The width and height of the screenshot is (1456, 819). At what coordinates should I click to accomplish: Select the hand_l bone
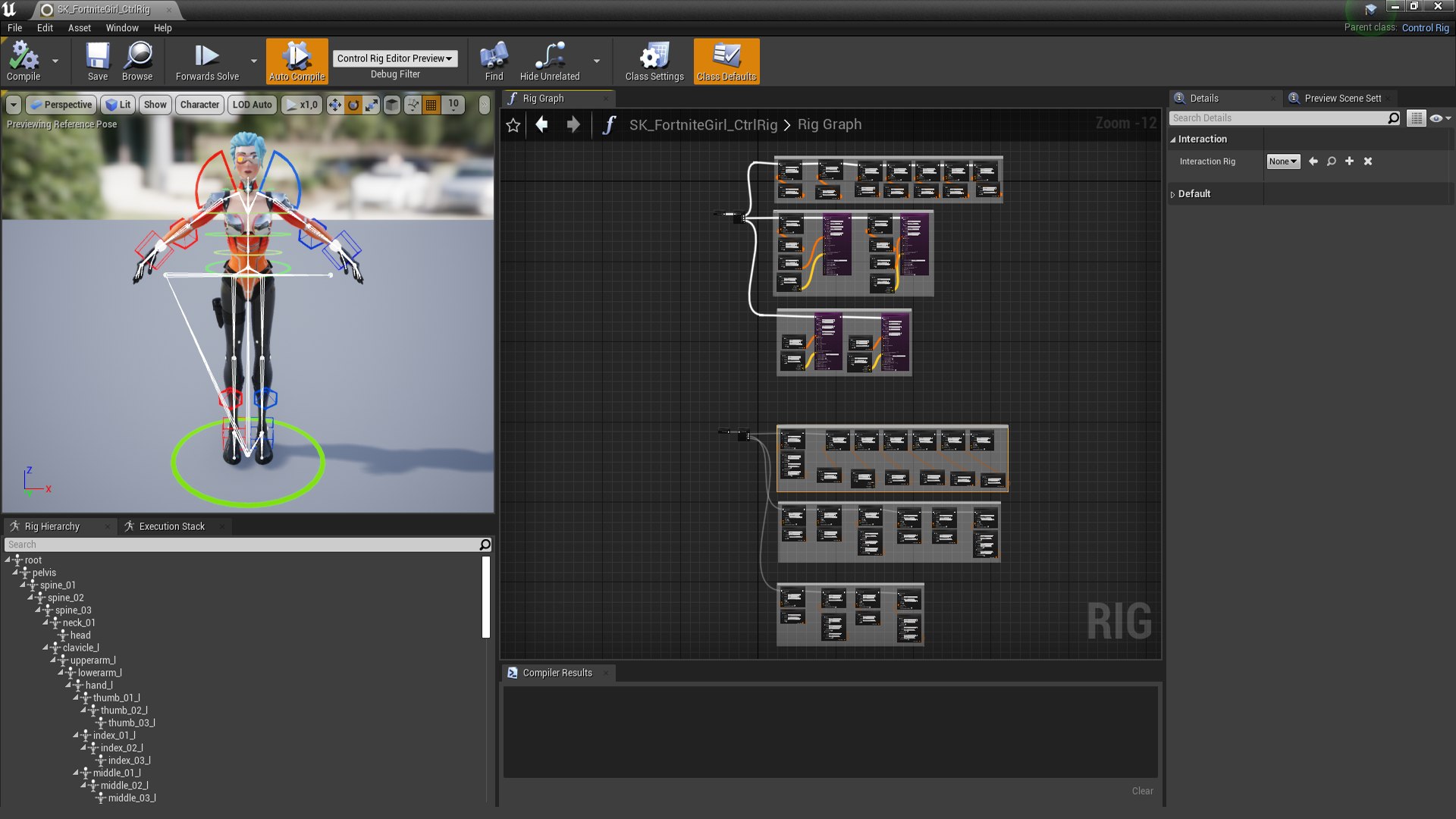pyautogui.click(x=99, y=686)
